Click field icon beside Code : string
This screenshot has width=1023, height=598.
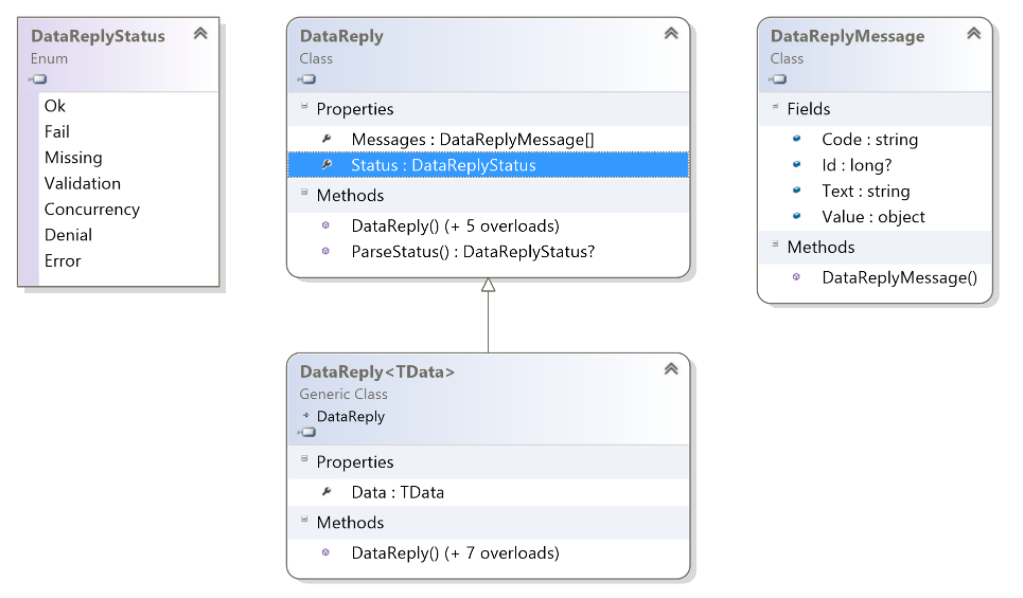tap(797, 138)
